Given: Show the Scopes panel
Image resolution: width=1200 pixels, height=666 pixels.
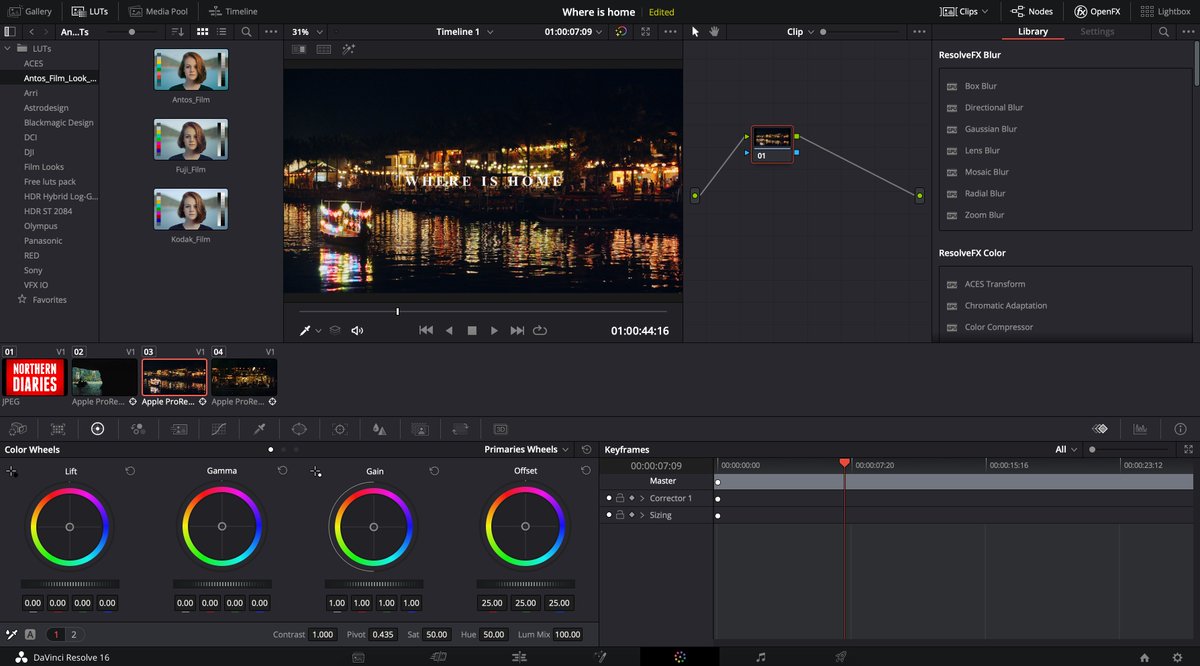Looking at the screenshot, I should (x=1139, y=428).
